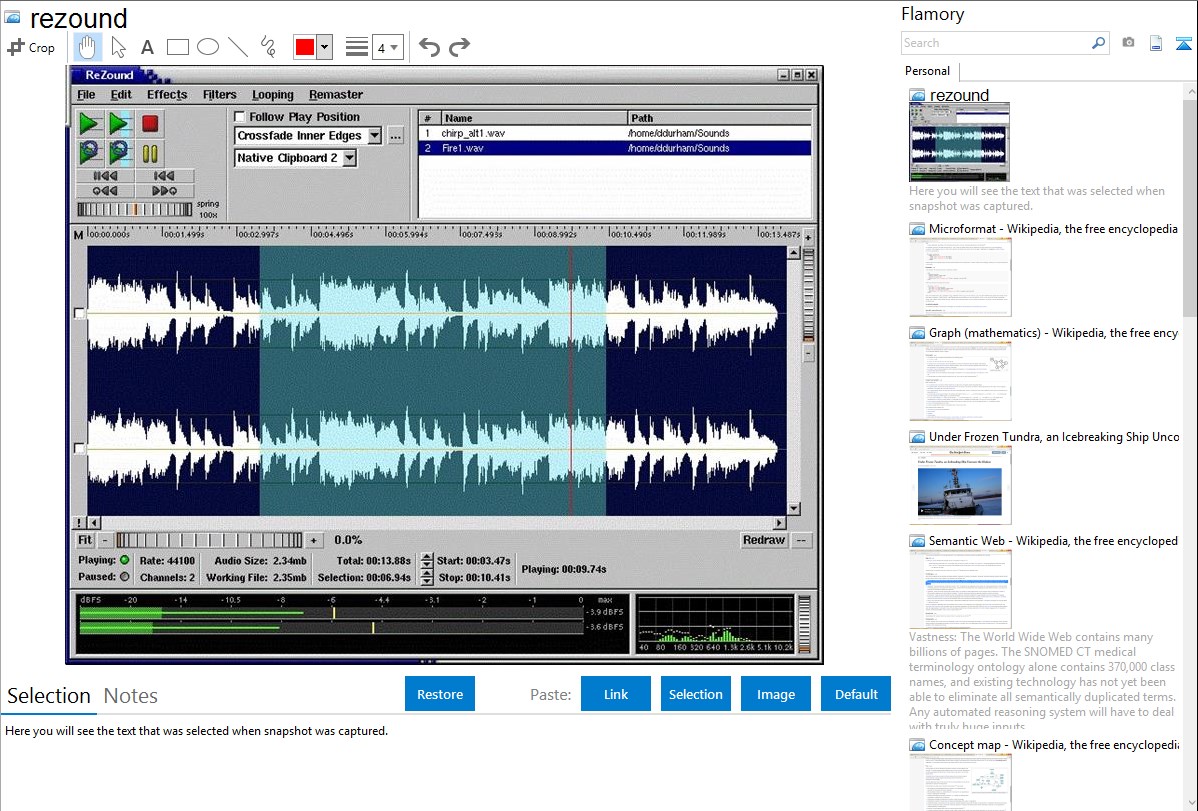Image resolution: width=1198 pixels, height=811 pixels.
Task: Enable Follow Play Position checkbox
Action: (x=240, y=116)
